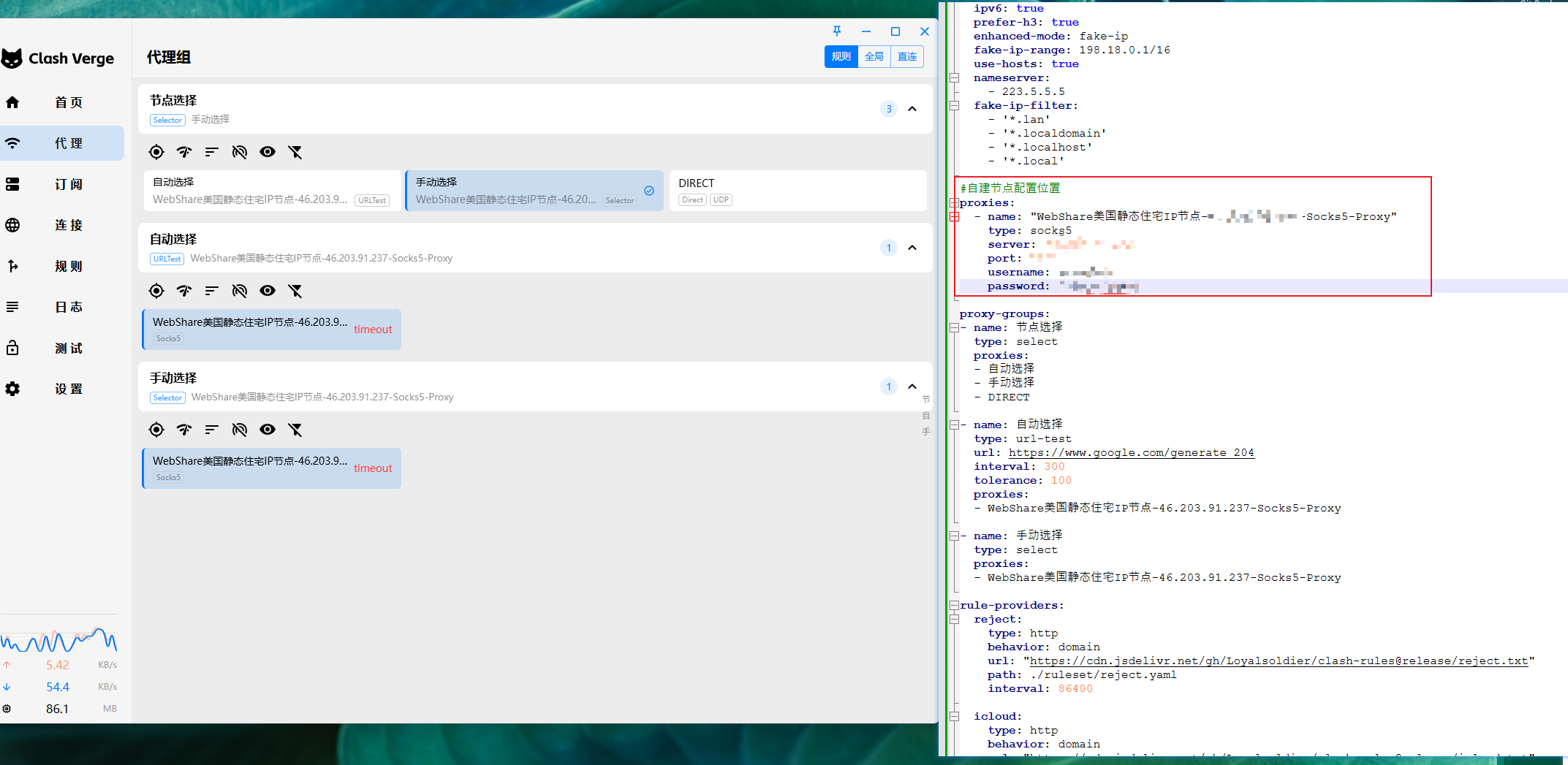Viewport: 1568px width, 765px height.
Task: Retest the timeout node in 自动选择 group
Action: pos(373,330)
